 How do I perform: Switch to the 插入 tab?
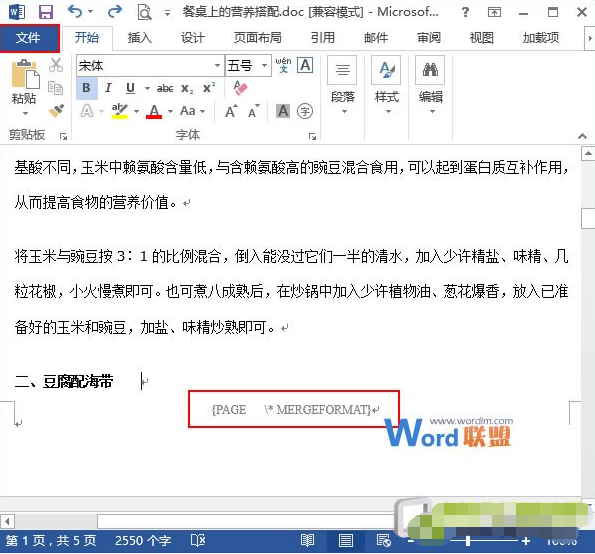(x=140, y=38)
